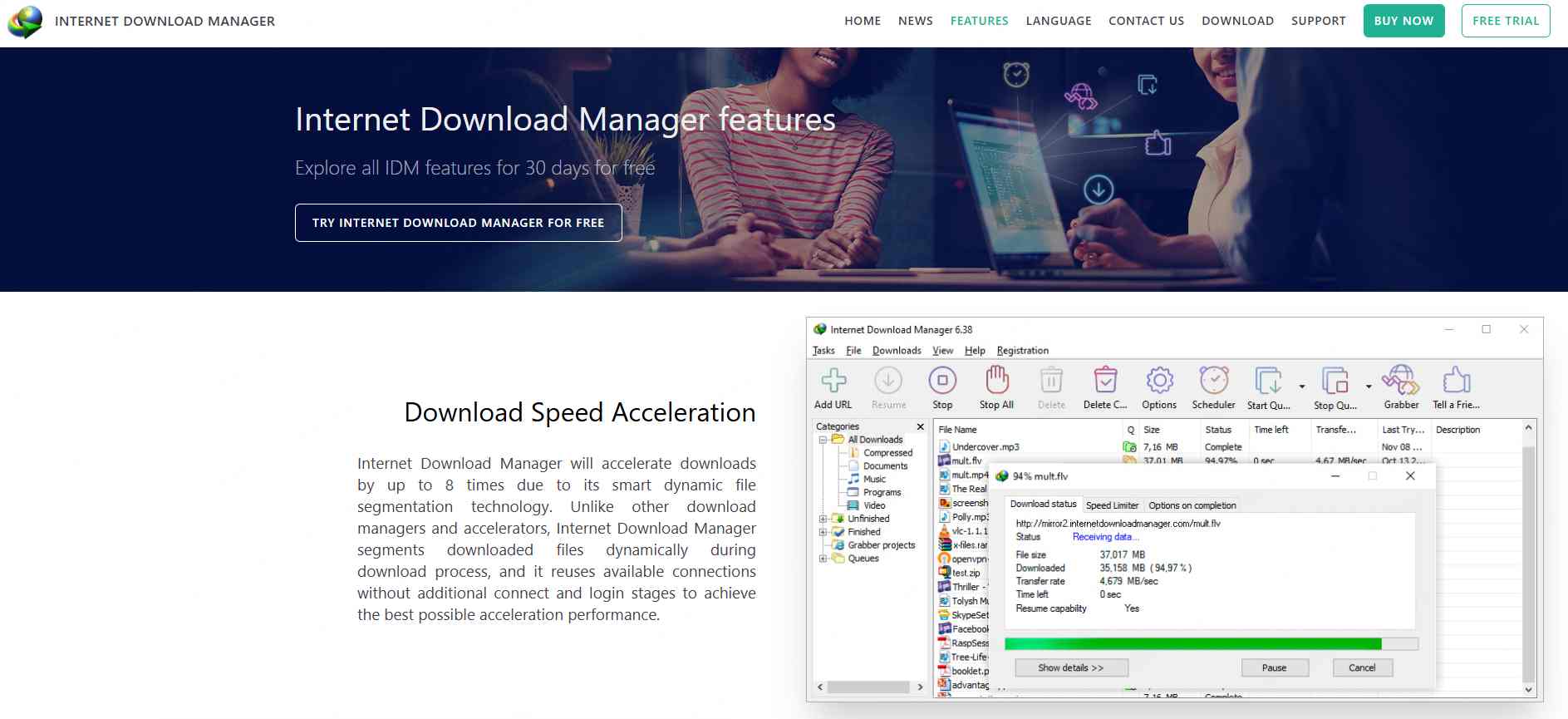Go to the HOME nav link

click(863, 21)
